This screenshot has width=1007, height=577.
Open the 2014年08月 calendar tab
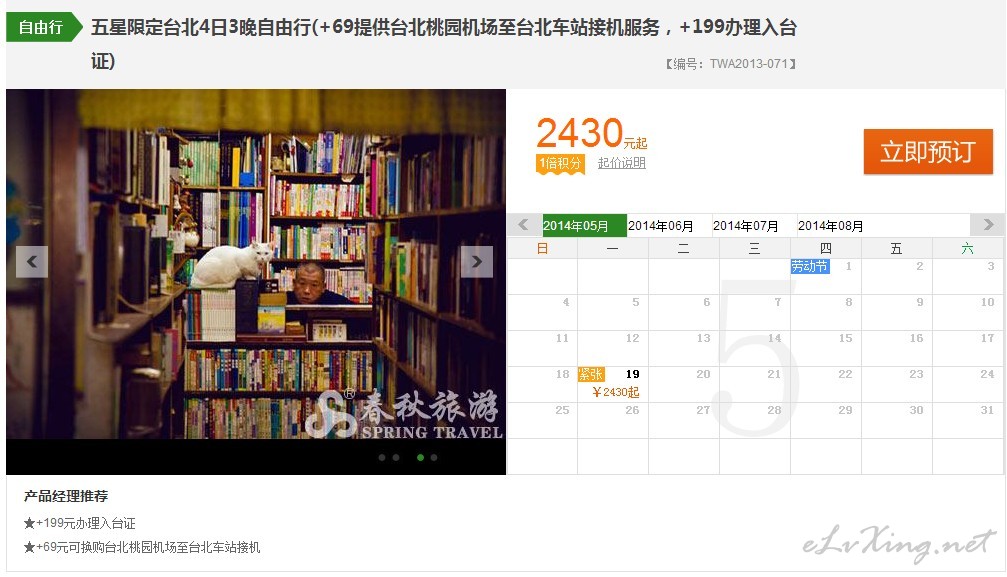pos(830,226)
